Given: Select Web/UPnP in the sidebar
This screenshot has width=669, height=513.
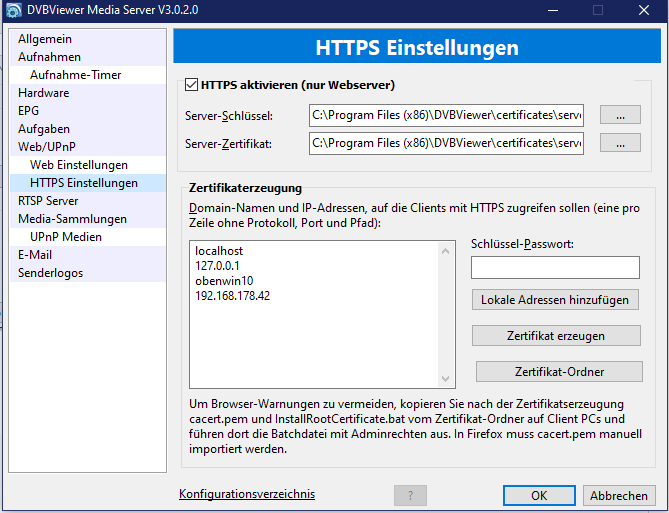Looking at the screenshot, I should point(87,147).
